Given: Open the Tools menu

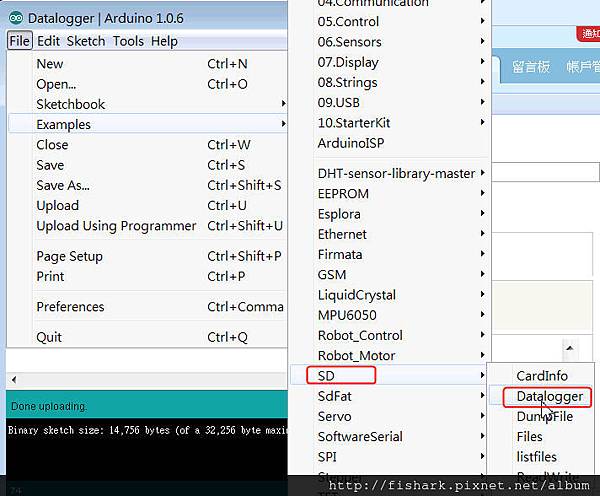Looking at the screenshot, I should [128, 41].
